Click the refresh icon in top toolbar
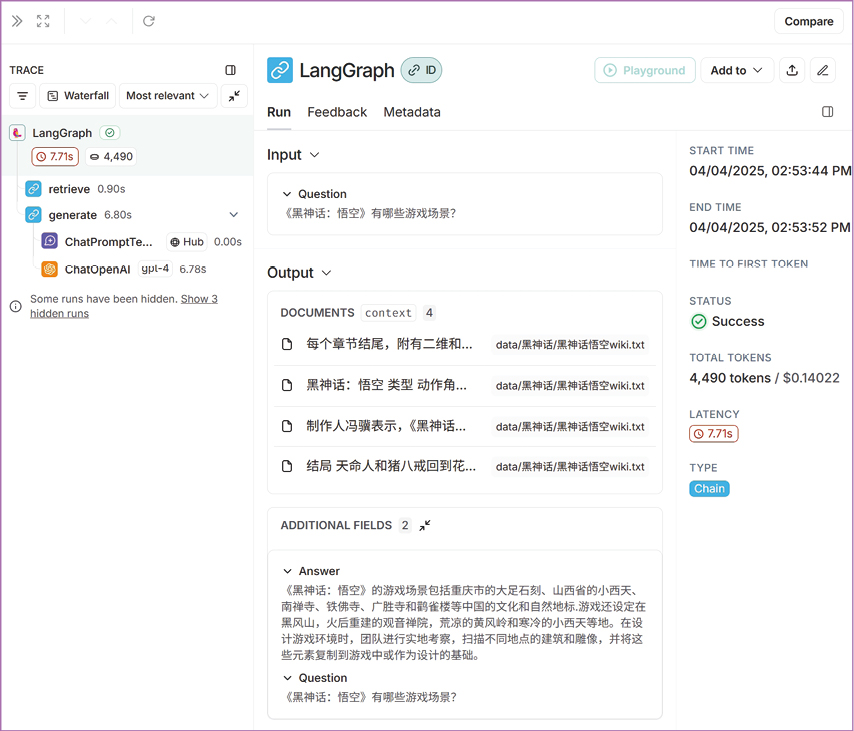This screenshot has height=731, width=854. [x=149, y=21]
